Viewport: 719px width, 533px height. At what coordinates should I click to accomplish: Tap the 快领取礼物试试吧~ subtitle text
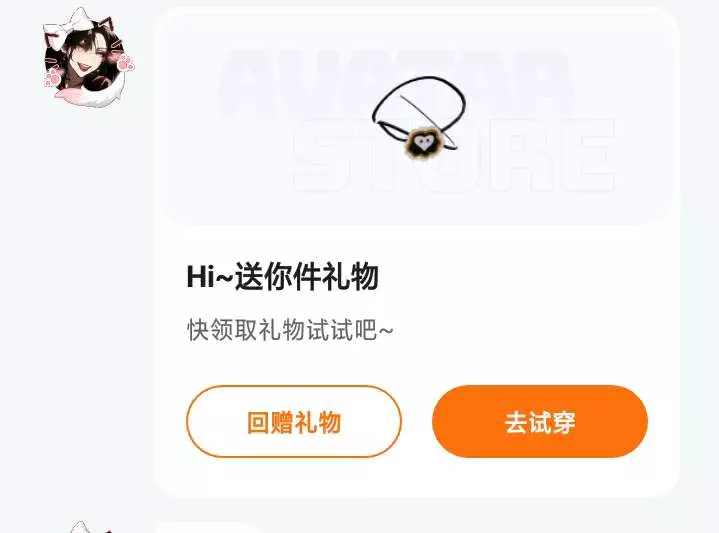point(290,330)
